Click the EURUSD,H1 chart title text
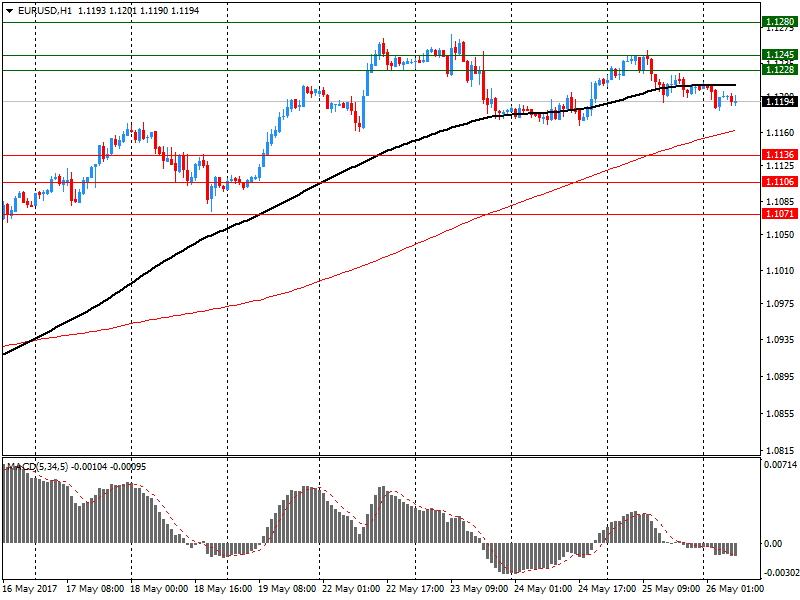This screenshot has width=800, height=600. tap(45, 11)
